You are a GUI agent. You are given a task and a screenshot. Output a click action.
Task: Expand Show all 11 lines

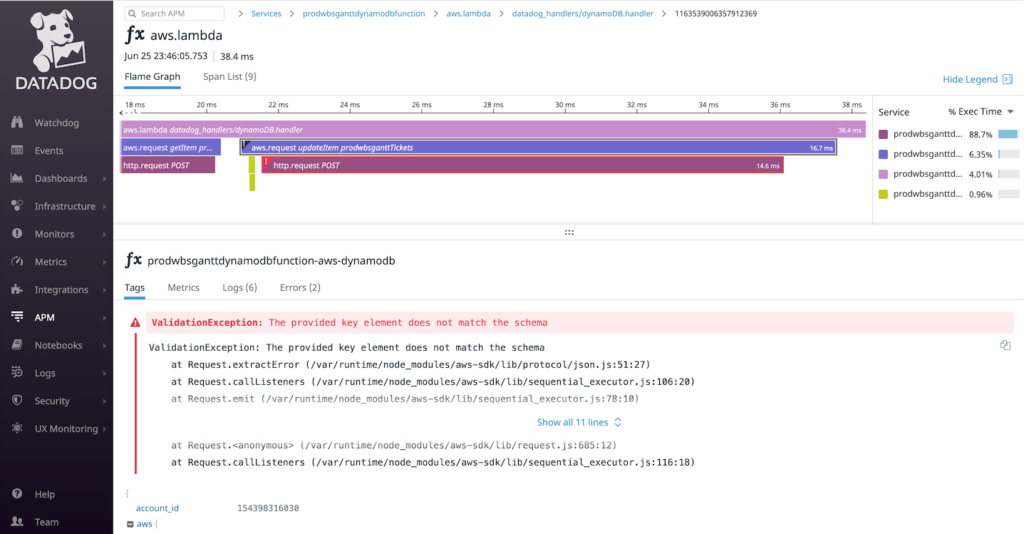pos(579,422)
